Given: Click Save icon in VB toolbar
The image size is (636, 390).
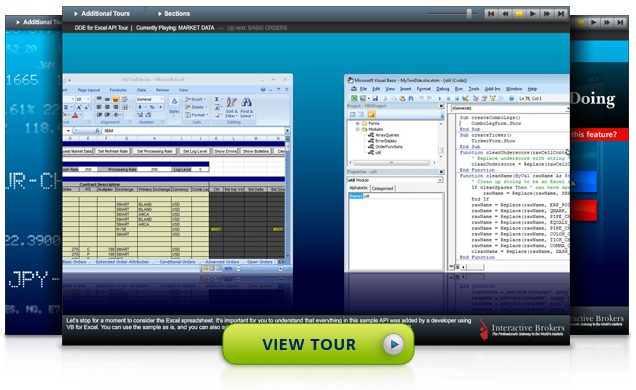Looking at the screenshot, I should [375, 98].
